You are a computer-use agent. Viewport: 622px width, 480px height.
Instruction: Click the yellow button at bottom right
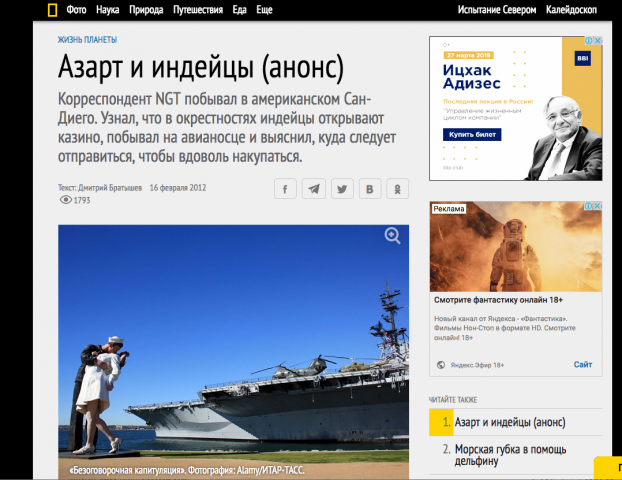608,468
